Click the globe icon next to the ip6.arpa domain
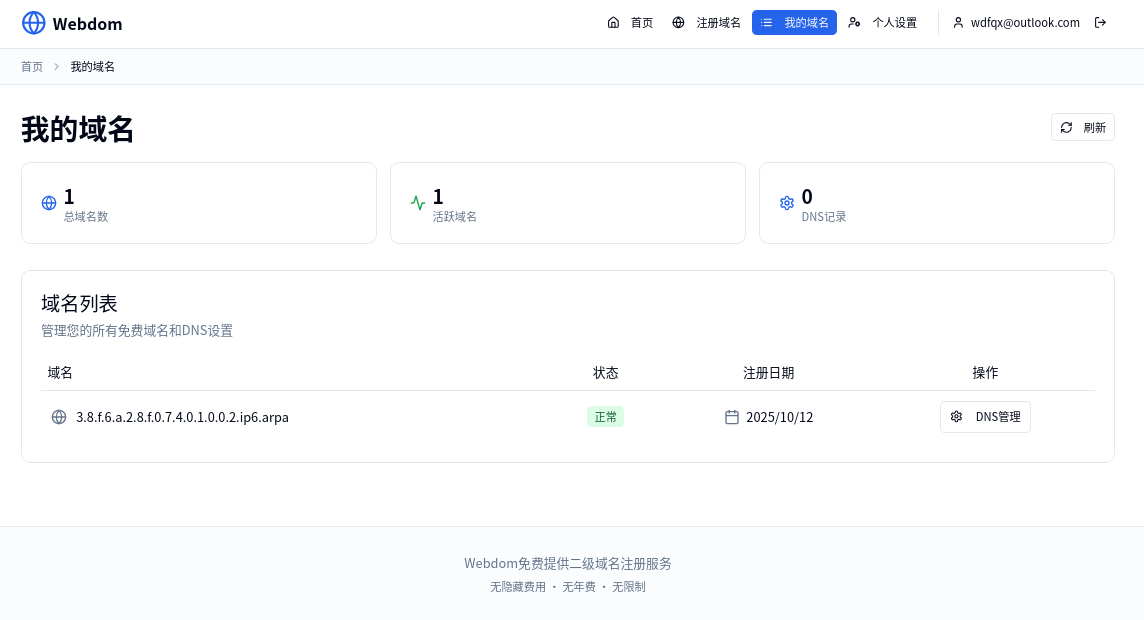This screenshot has height=620, width=1144. (x=59, y=417)
